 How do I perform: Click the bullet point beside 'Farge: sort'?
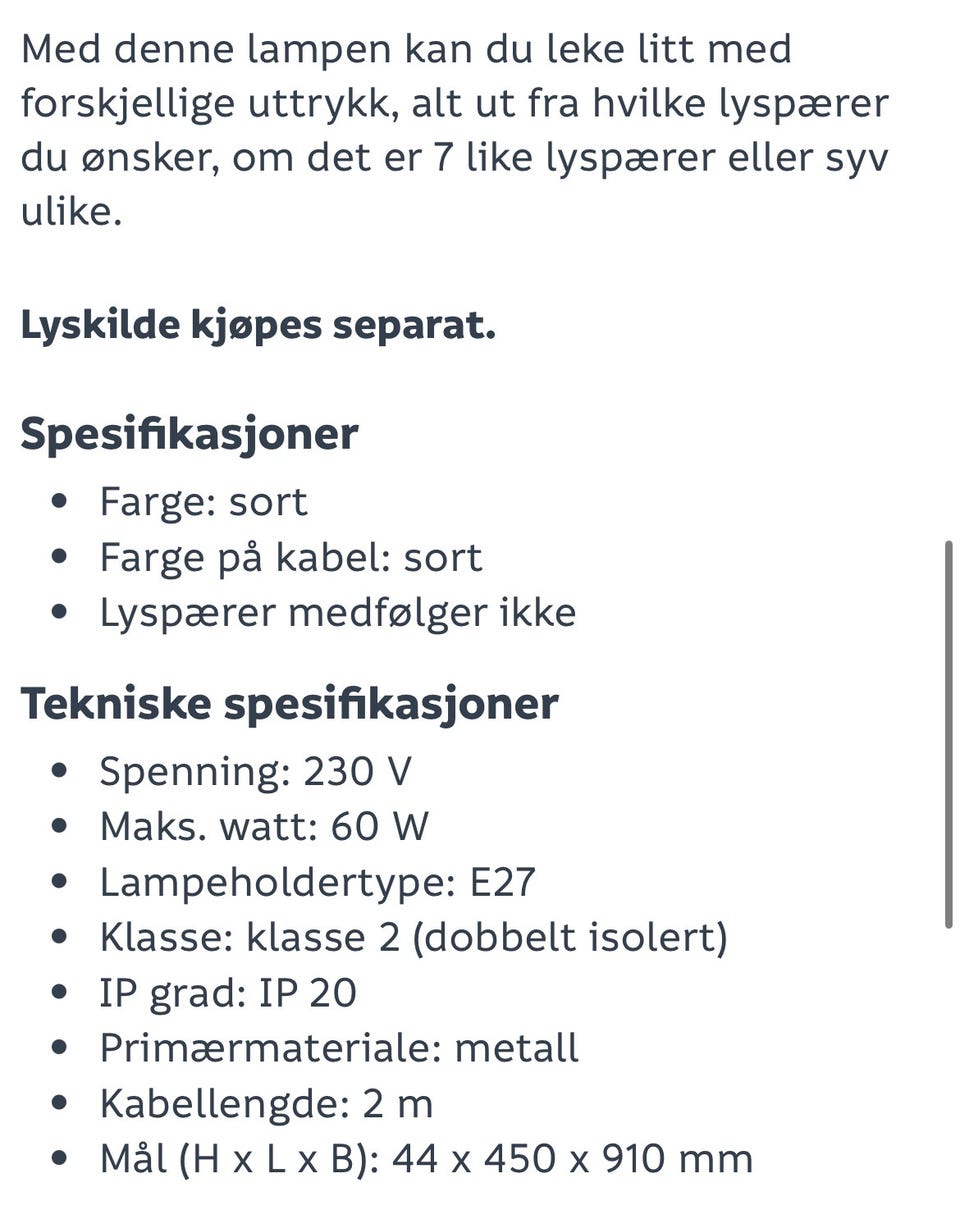pos(62,501)
